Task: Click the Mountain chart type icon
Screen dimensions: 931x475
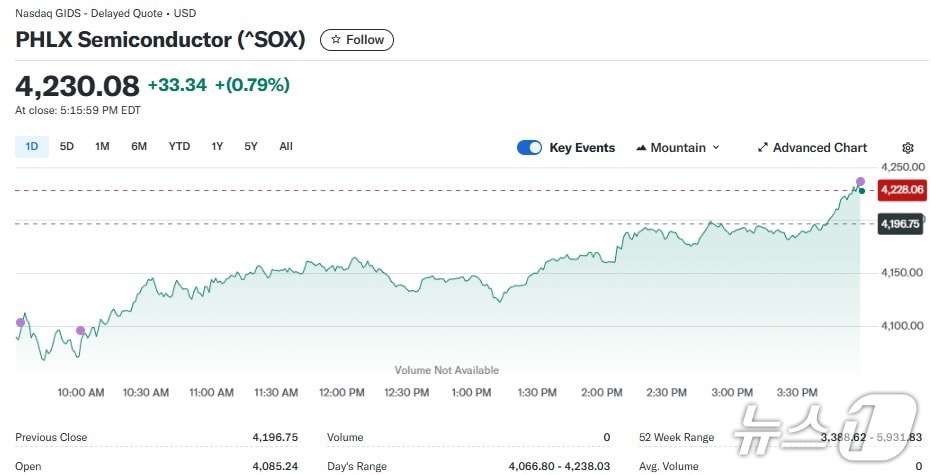Action: 641,148
